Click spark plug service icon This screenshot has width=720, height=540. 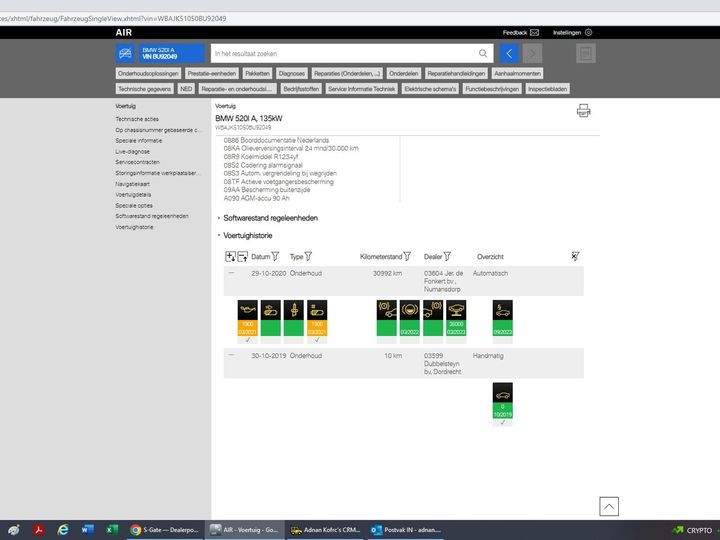294,318
